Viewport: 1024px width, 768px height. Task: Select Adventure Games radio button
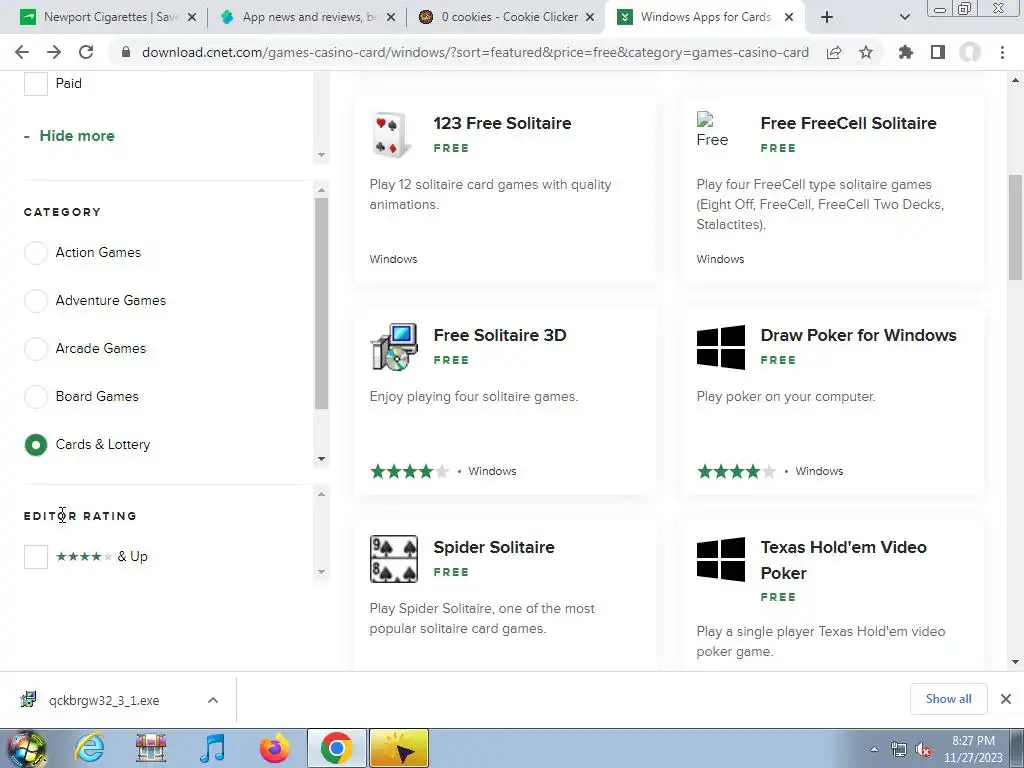point(35,300)
